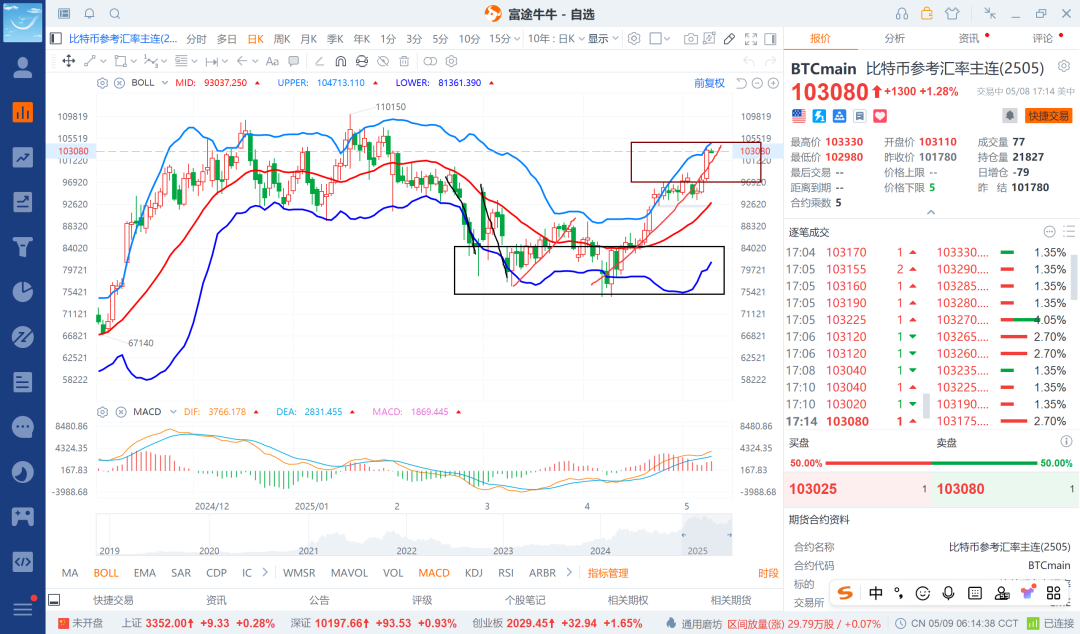Open the chat bubble sidebar icon
Image resolution: width=1080 pixels, height=634 pixels.
[23, 427]
